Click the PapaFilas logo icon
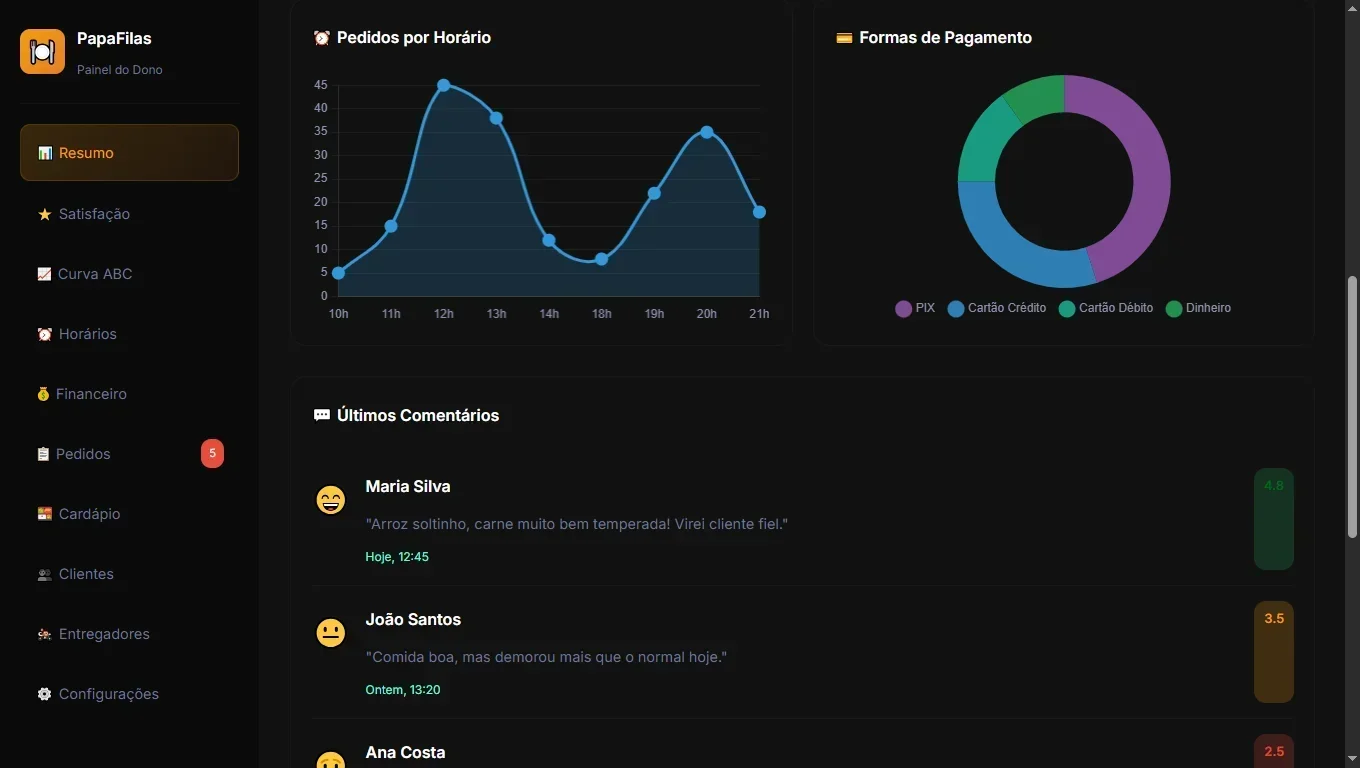The height and width of the screenshot is (768, 1360). [42, 51]
